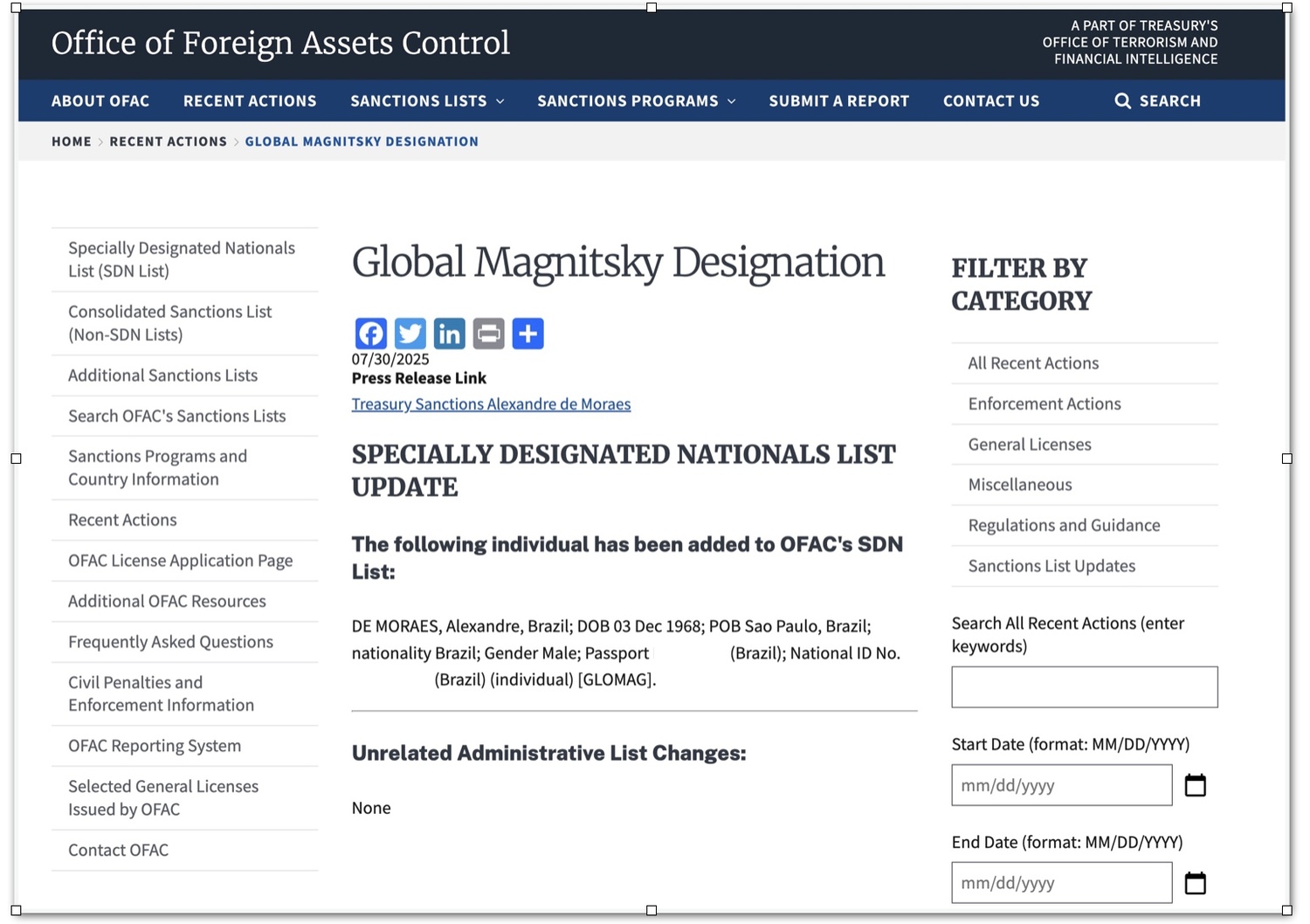Expand the Sanctions Programs dropdown chevron
Image resolution: width=1310 pixels, height=924 pixels.
point(732,101)
